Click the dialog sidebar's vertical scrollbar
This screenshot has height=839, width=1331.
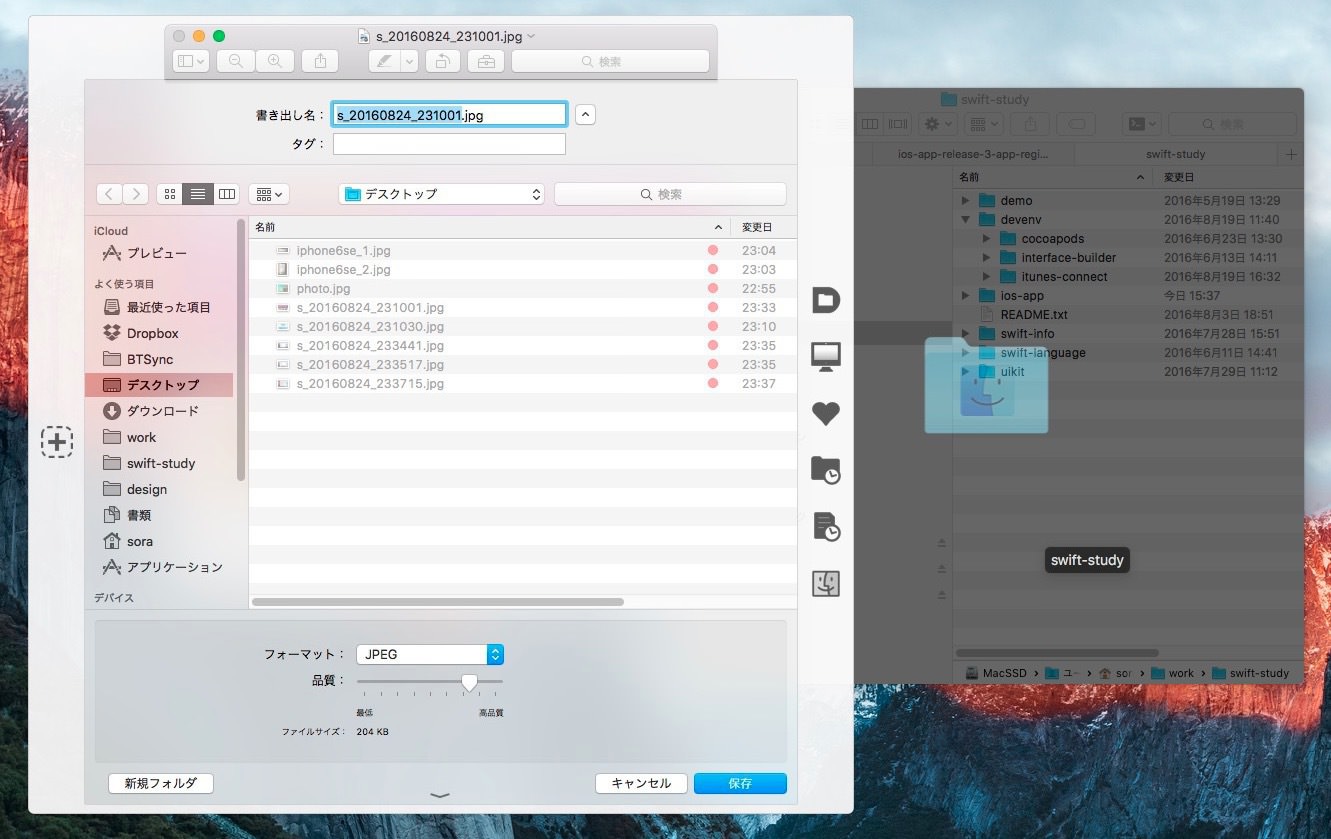click(241, 350)
